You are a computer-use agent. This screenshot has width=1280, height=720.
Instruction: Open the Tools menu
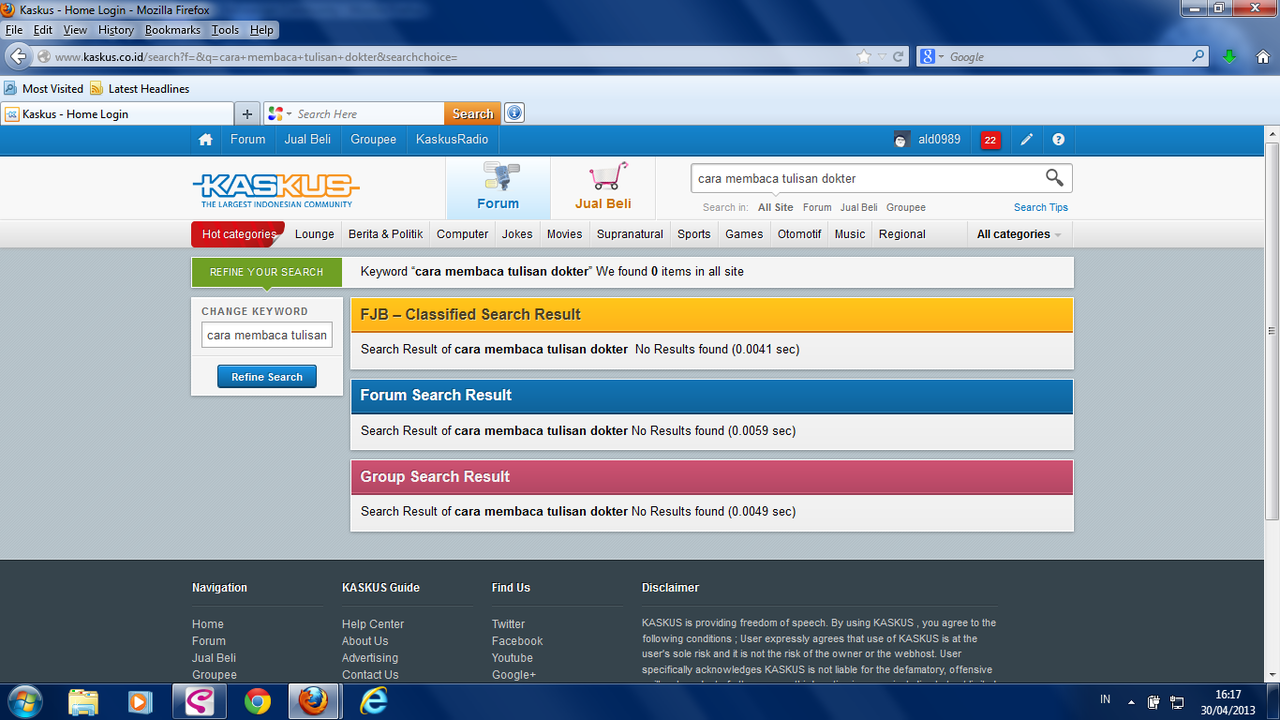(x=225, y=30)
